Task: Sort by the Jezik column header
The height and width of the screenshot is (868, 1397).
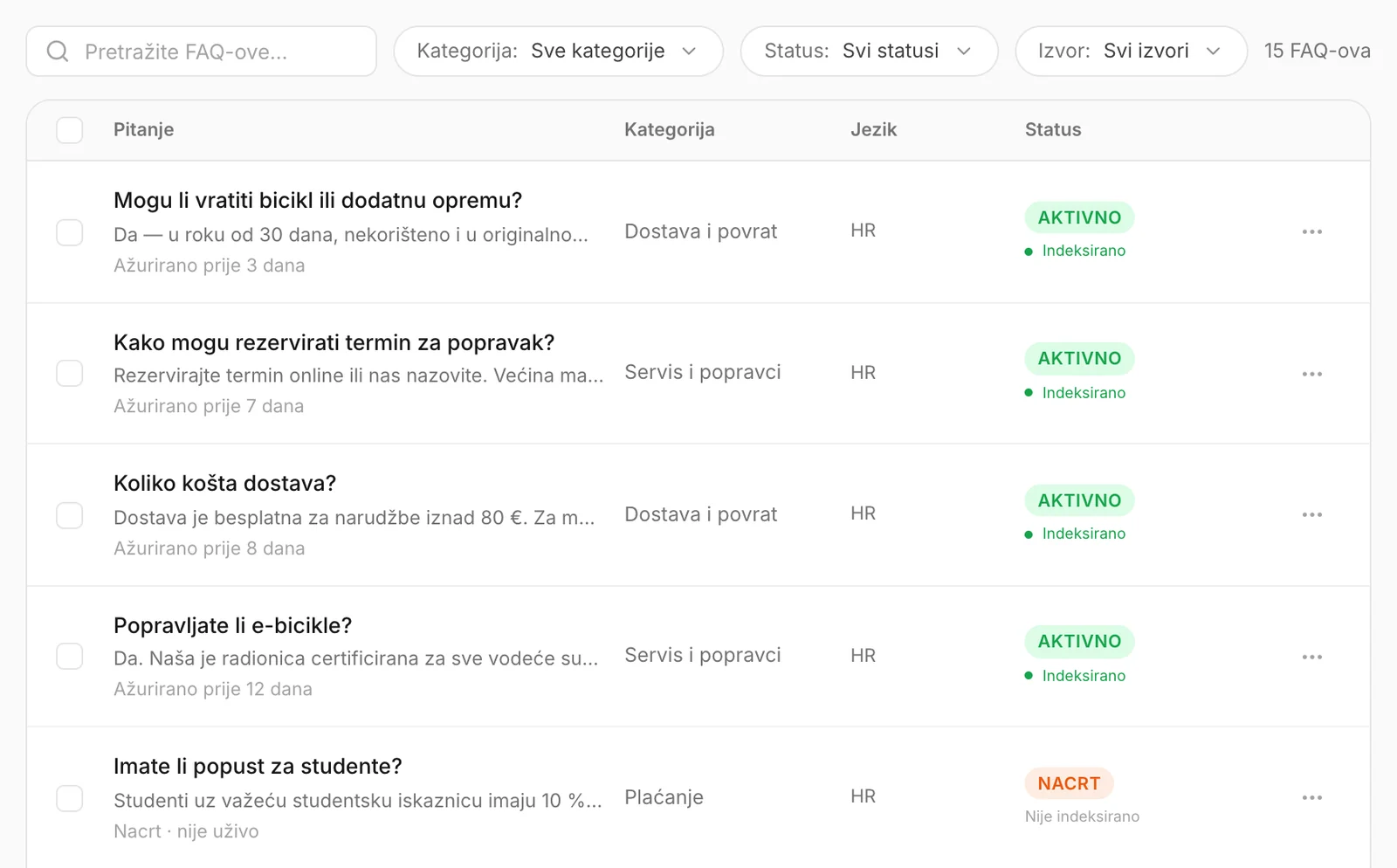Action: pyautogui.click(x=873, y=129)
